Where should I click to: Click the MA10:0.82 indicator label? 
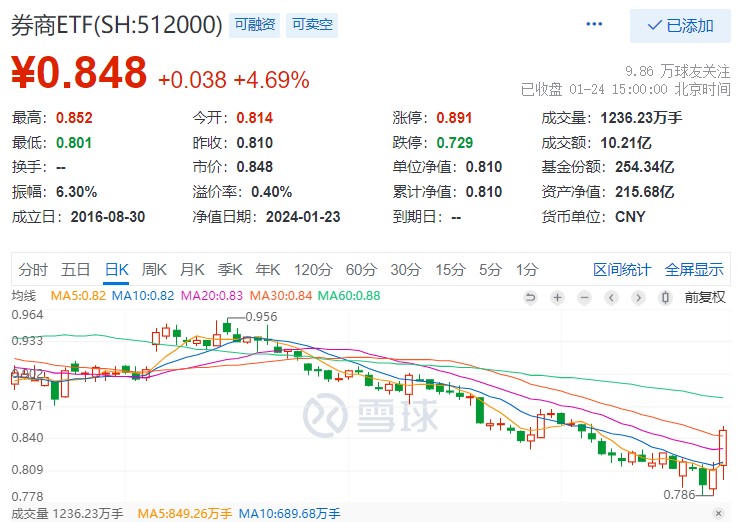click(143, 296)
